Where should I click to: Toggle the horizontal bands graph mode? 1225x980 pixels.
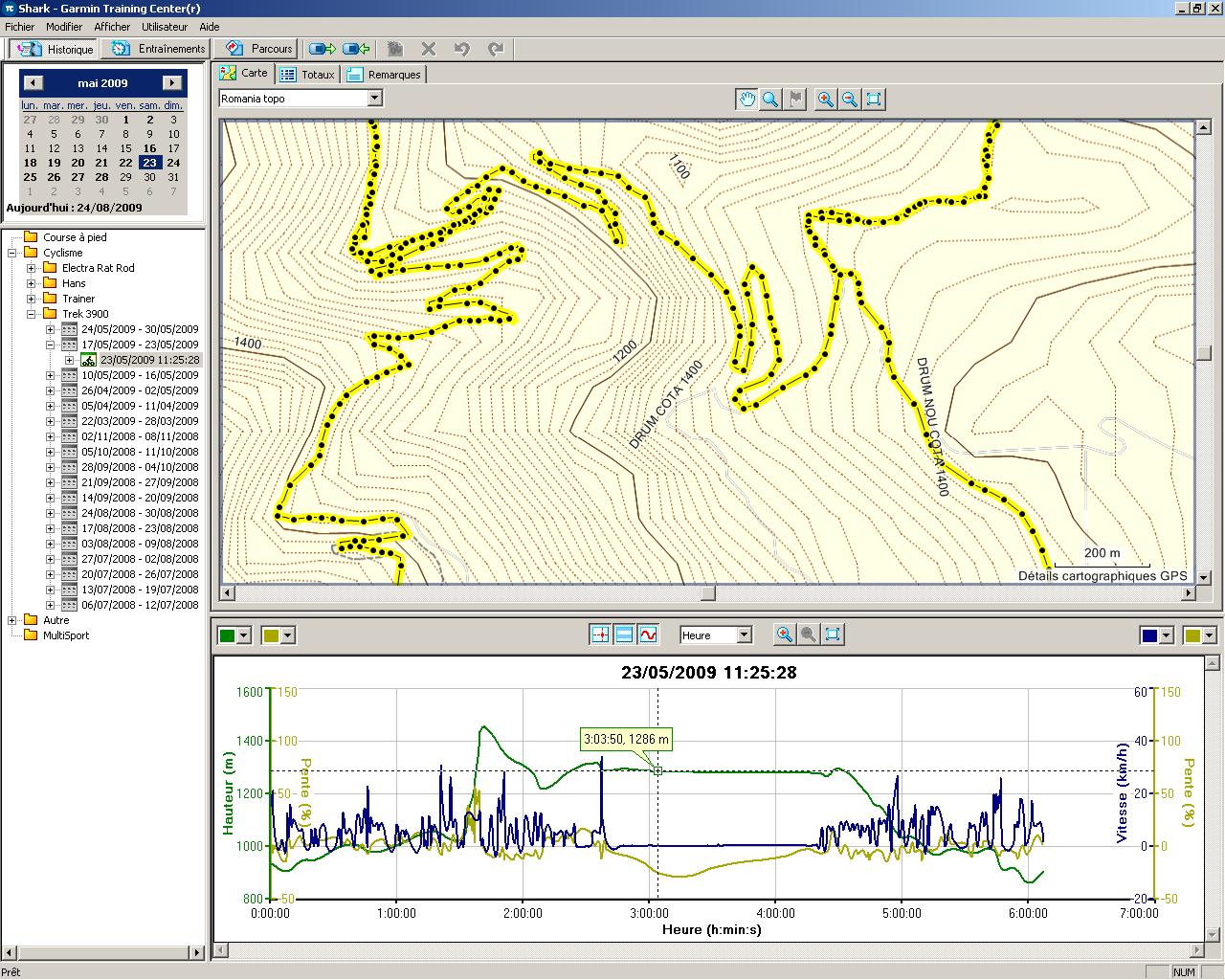pos(624,635)
